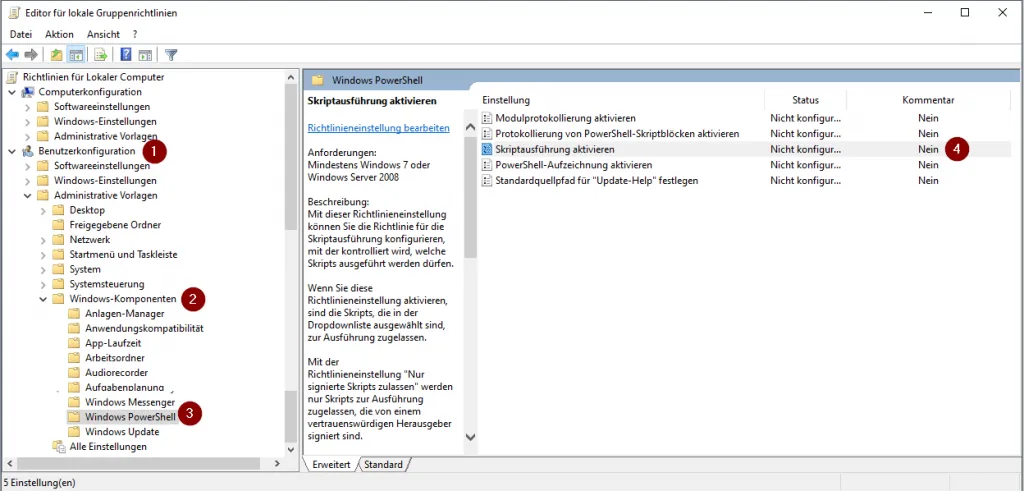Toggle the show/hide action pane toolbar icon

click(145, 55)
